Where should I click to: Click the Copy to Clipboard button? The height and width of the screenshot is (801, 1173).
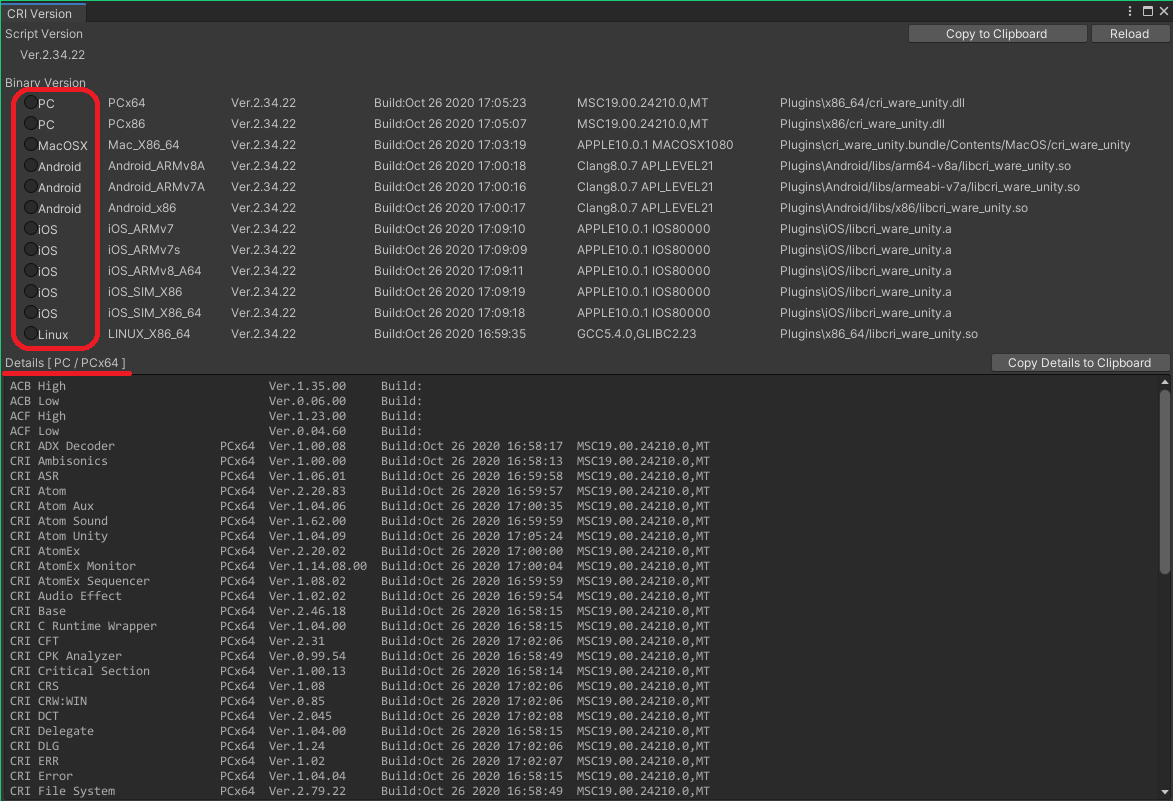[996, 34]
